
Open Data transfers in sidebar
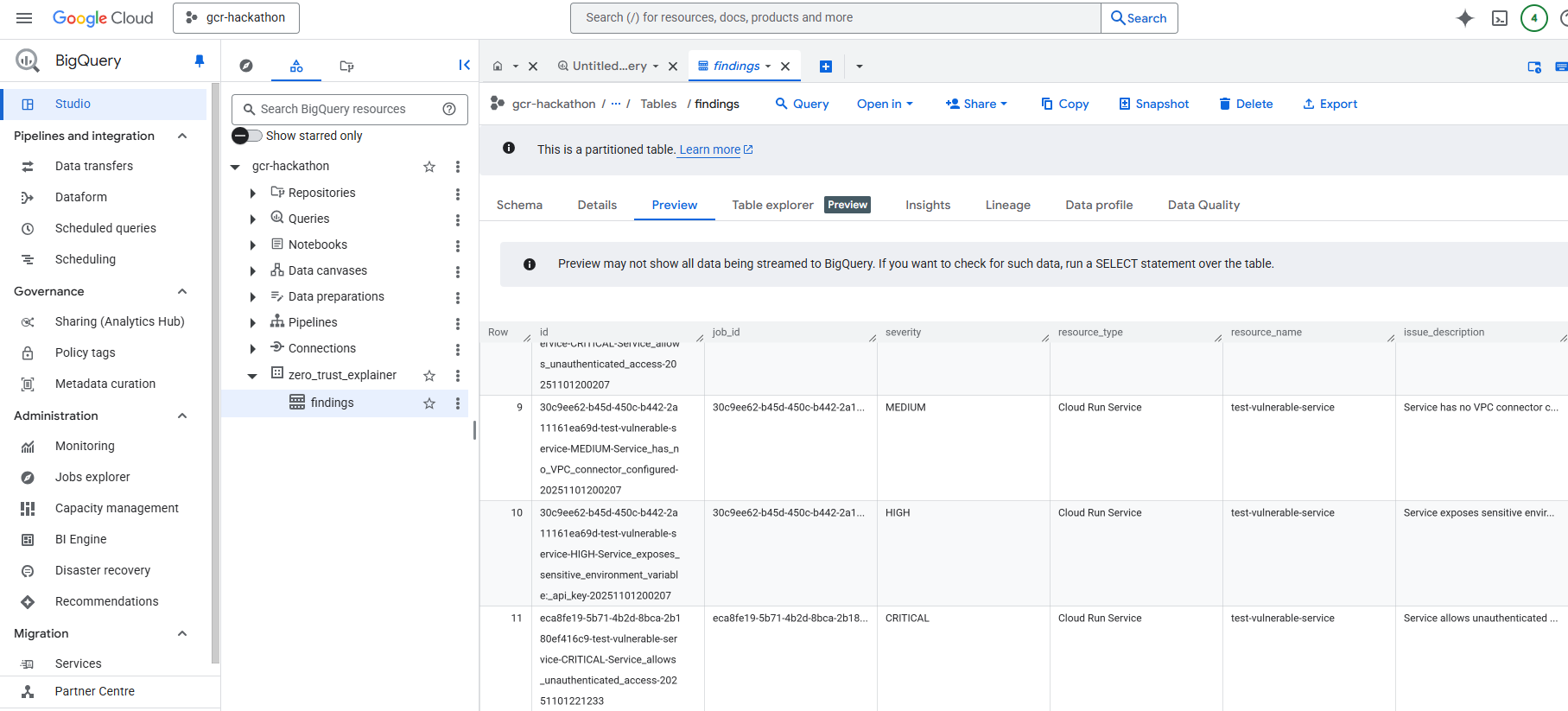pyautogui.click(x=94, y=166)
